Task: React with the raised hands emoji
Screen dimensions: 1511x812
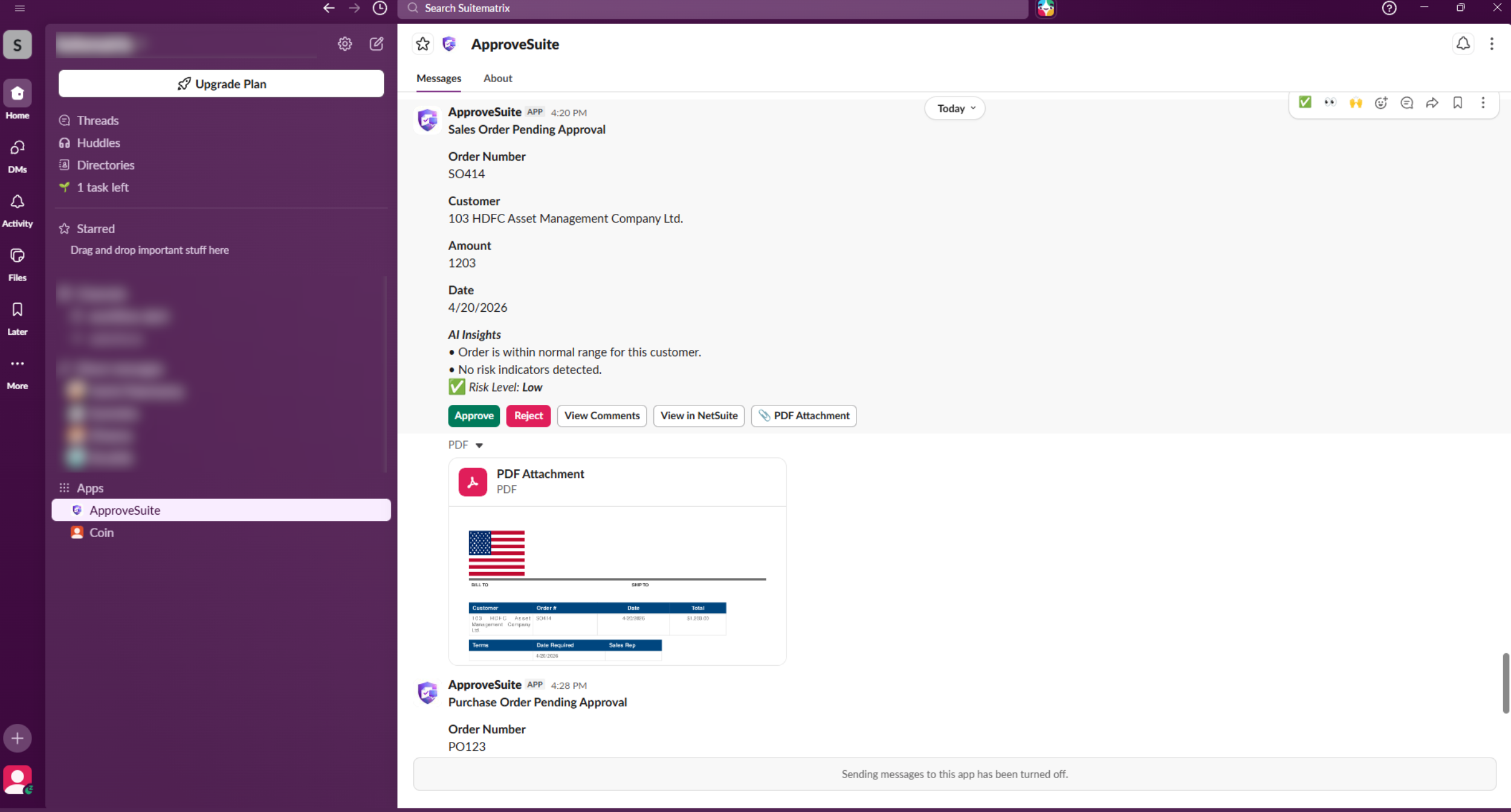Action: (1356, 103)
